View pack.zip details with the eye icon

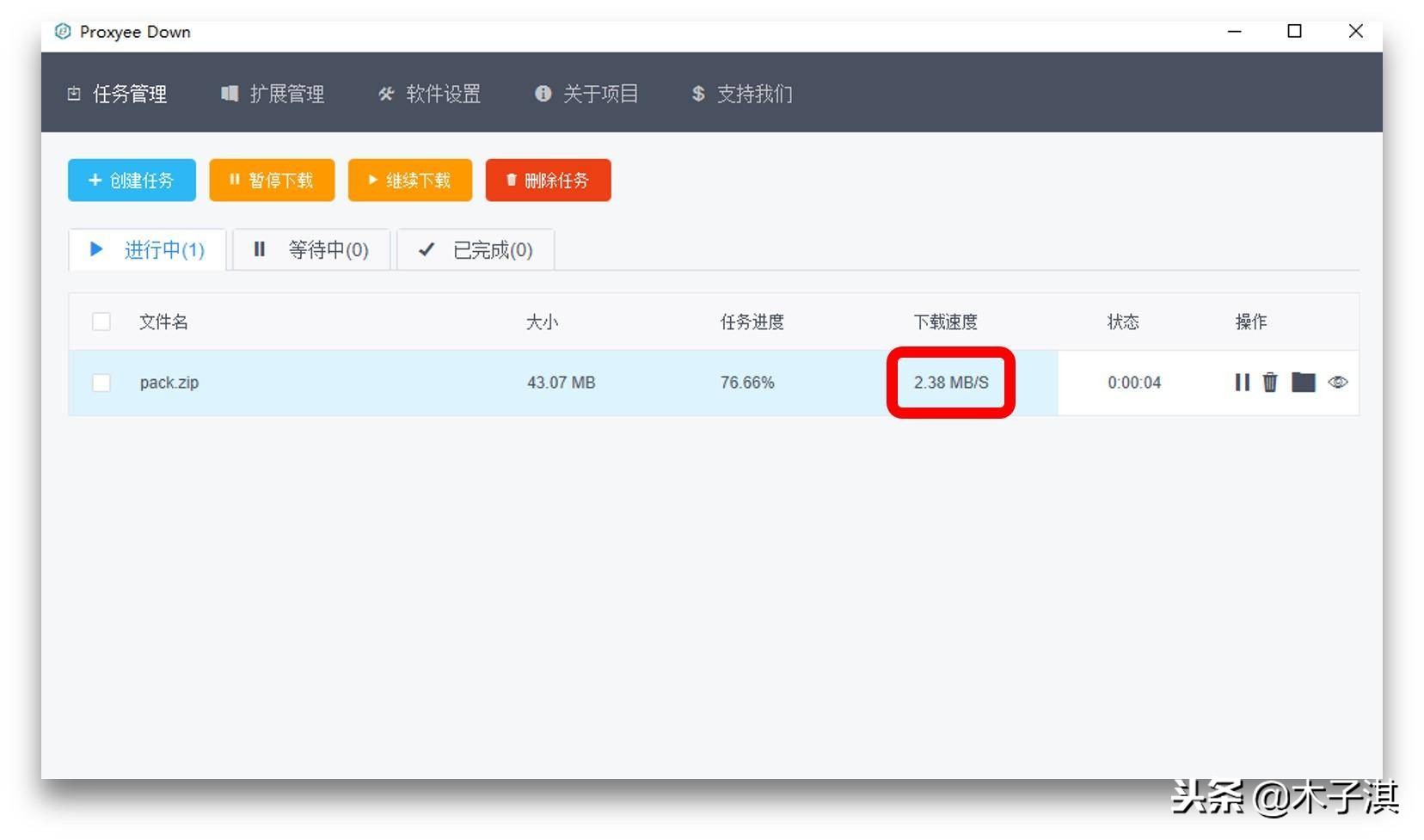click(1337, 383)
